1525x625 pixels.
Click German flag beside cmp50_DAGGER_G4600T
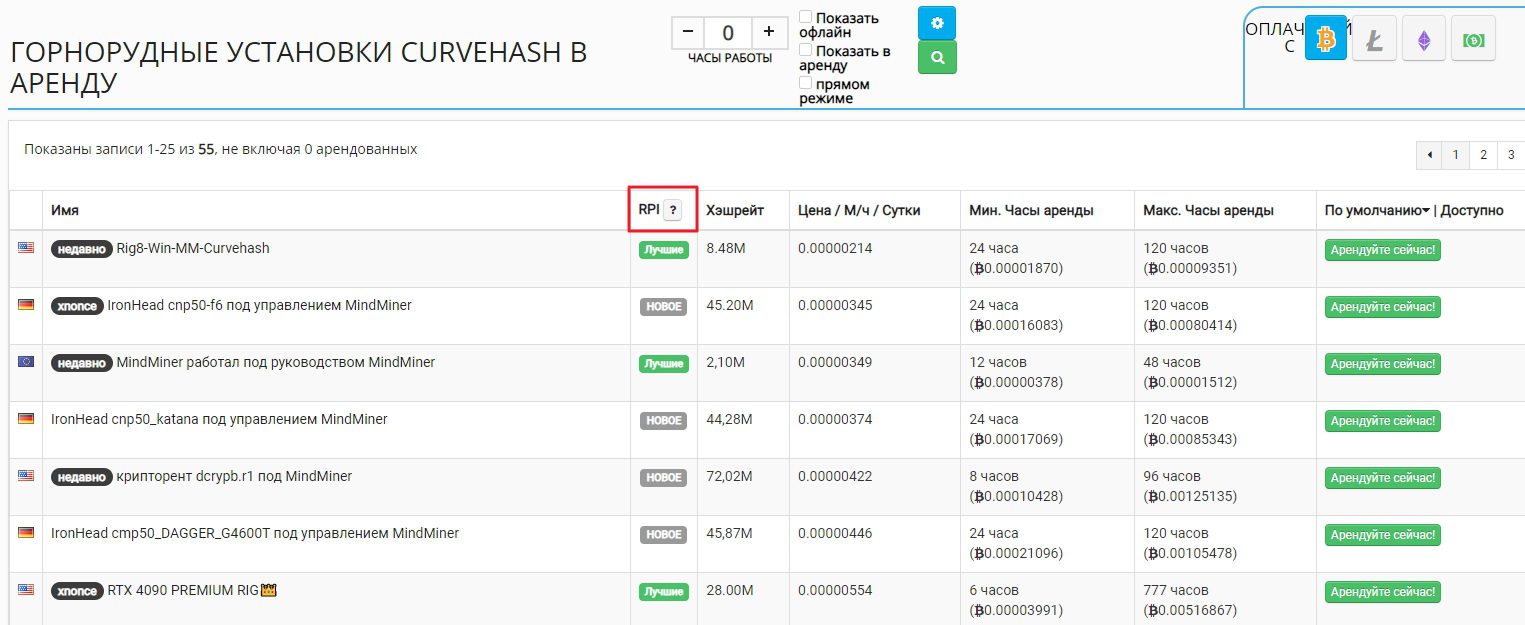(x=26, y=533)
